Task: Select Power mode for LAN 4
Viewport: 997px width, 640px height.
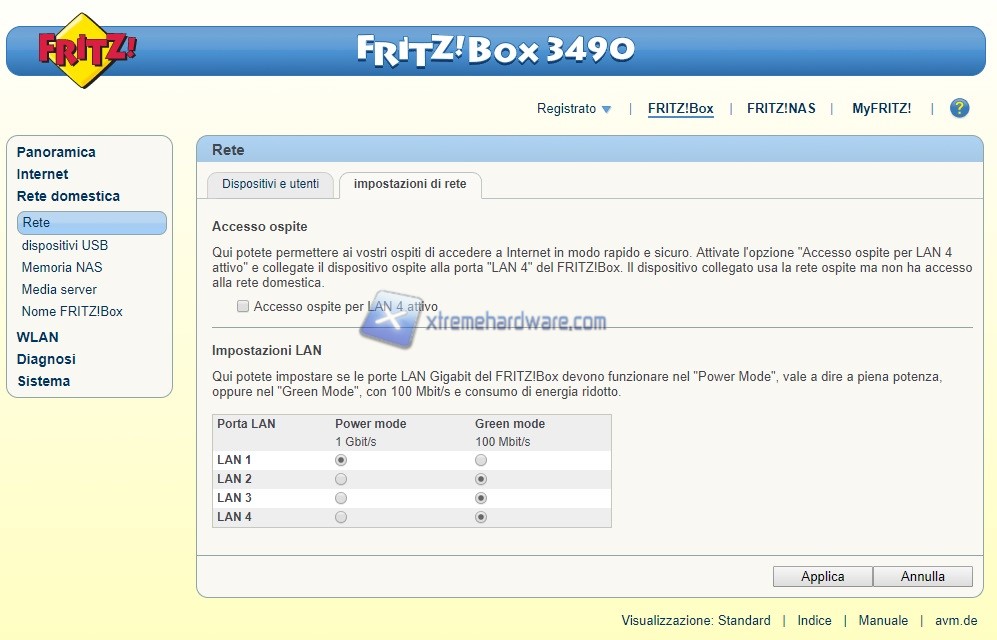Action: 341,517
